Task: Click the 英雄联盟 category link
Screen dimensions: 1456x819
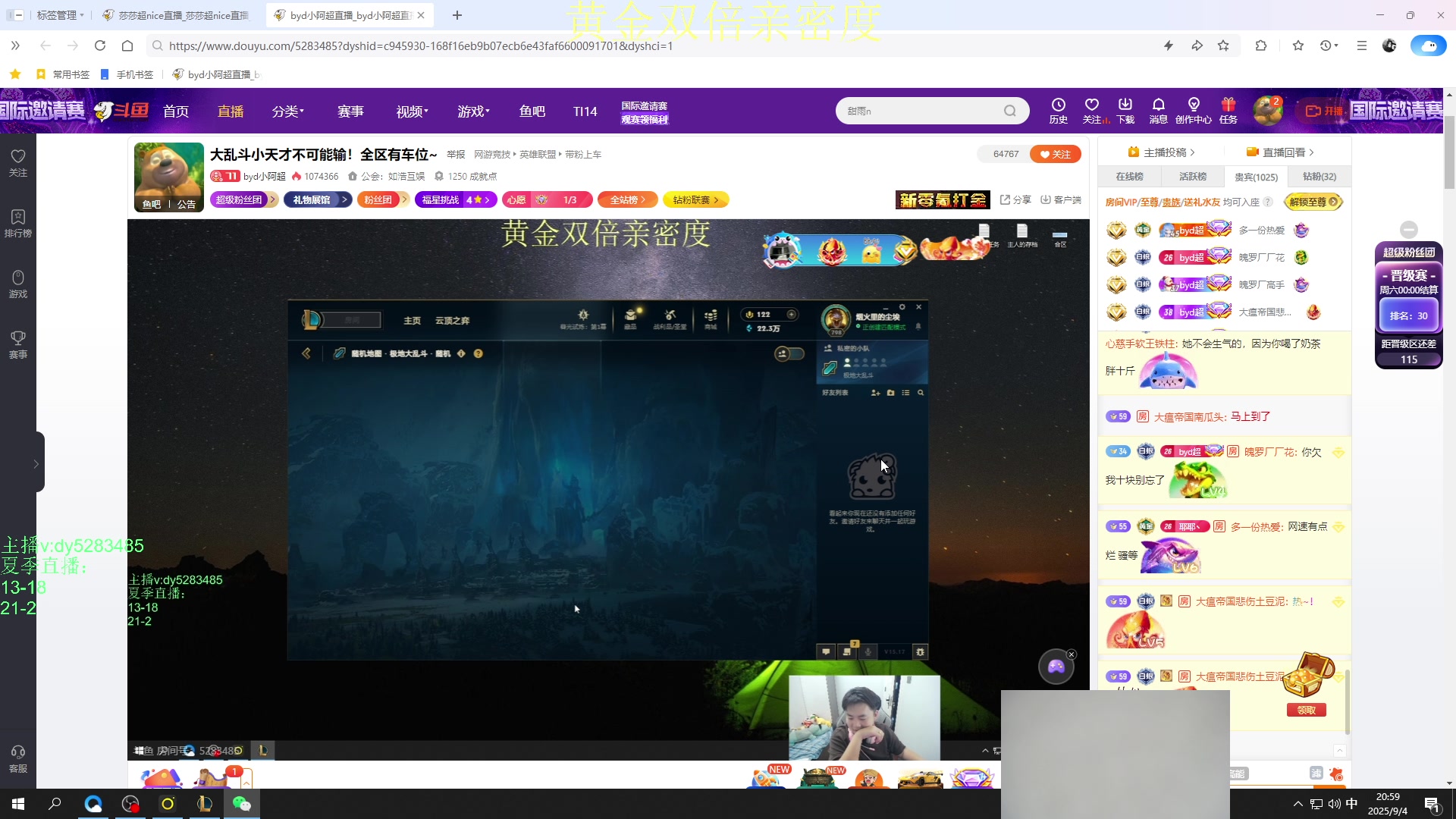Action: point(538,155)
